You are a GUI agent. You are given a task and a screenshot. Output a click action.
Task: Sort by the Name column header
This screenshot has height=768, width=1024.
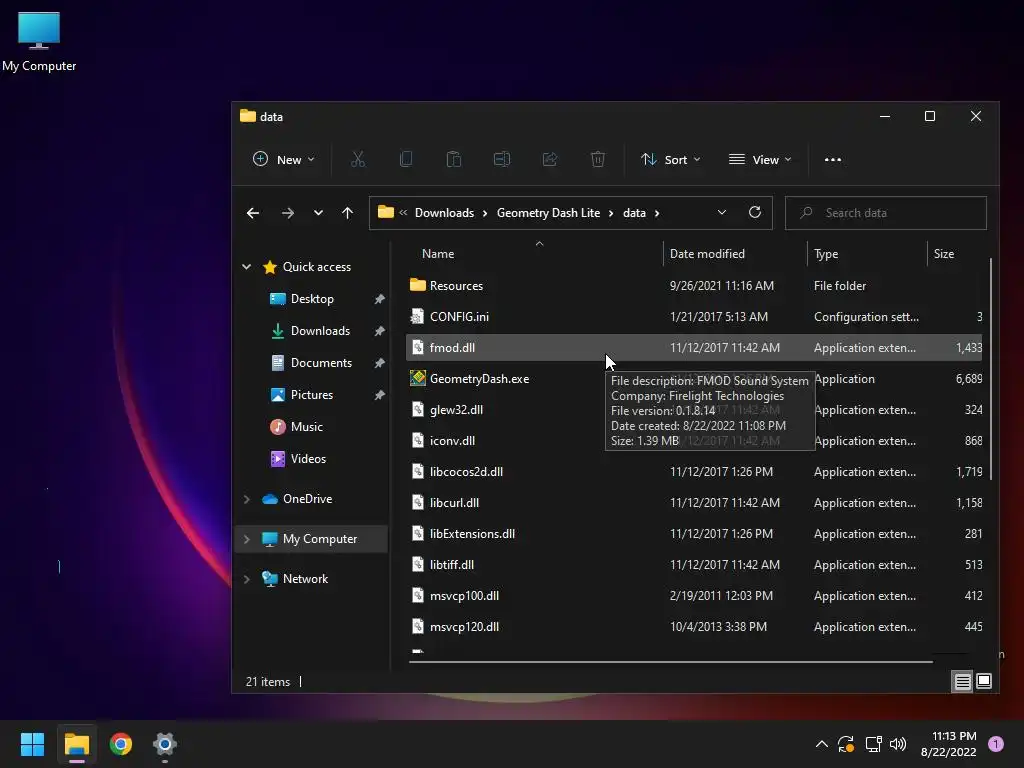[x=438, y=253]
